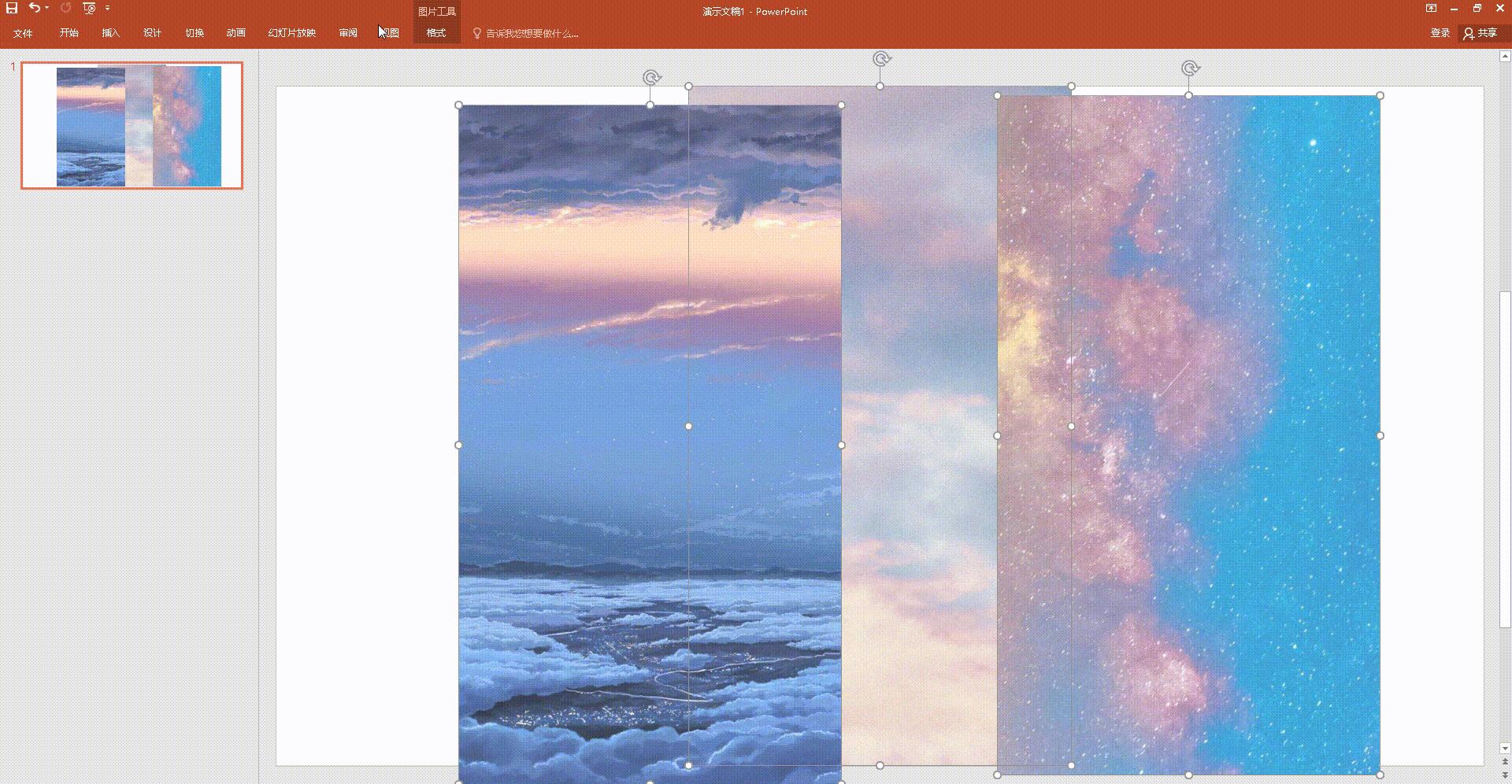Switch to the 插入 tab
The height and width of the screenshot is (784, 1512).
tap(111, 33)
